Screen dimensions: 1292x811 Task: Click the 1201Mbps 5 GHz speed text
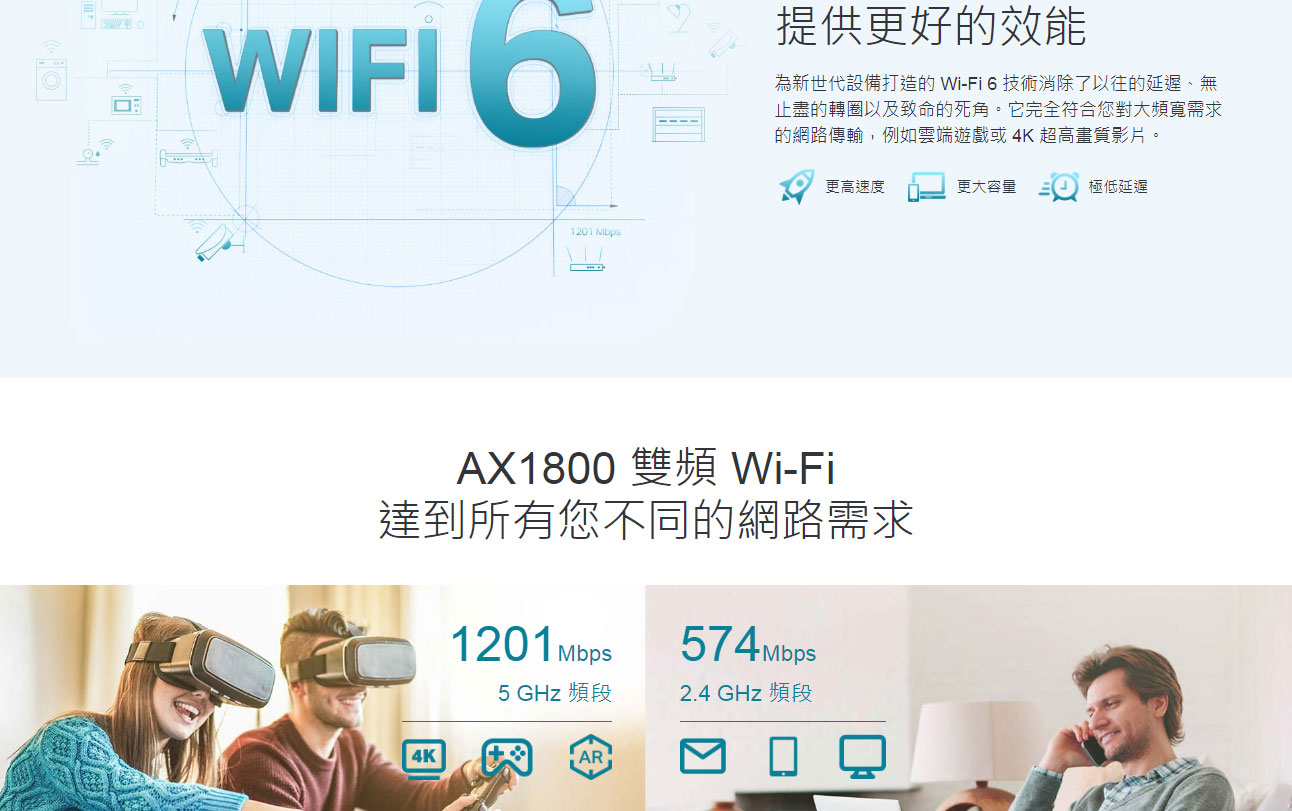[x=530, y=662]
